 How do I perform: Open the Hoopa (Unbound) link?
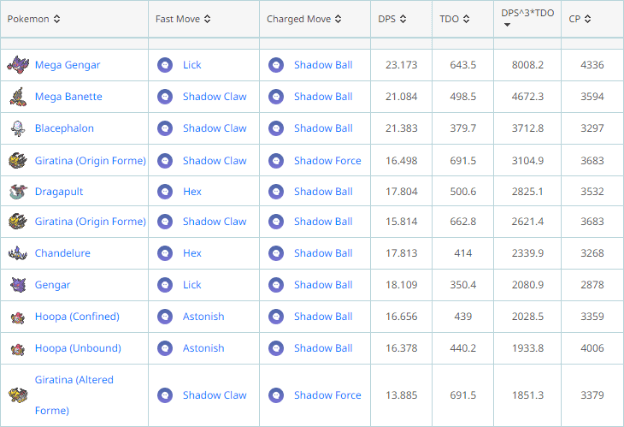tap(78, 348)
